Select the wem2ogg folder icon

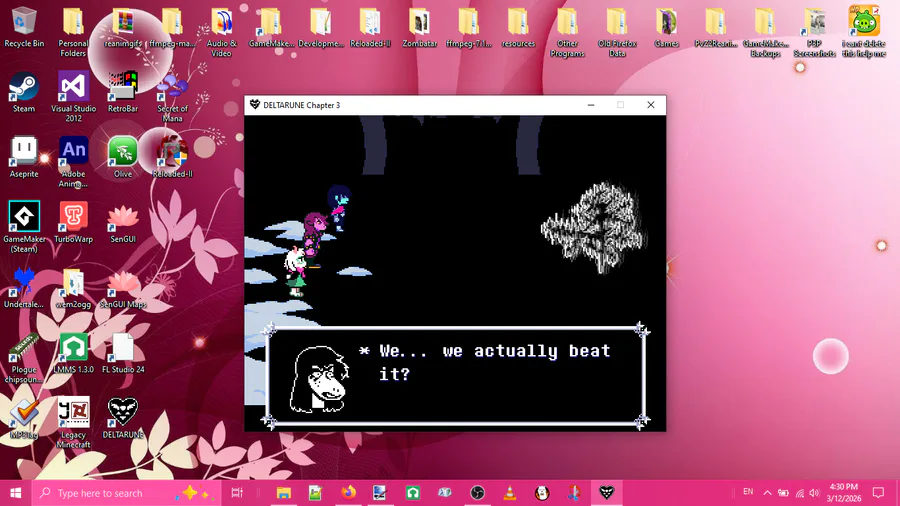(x=73, y=288)
